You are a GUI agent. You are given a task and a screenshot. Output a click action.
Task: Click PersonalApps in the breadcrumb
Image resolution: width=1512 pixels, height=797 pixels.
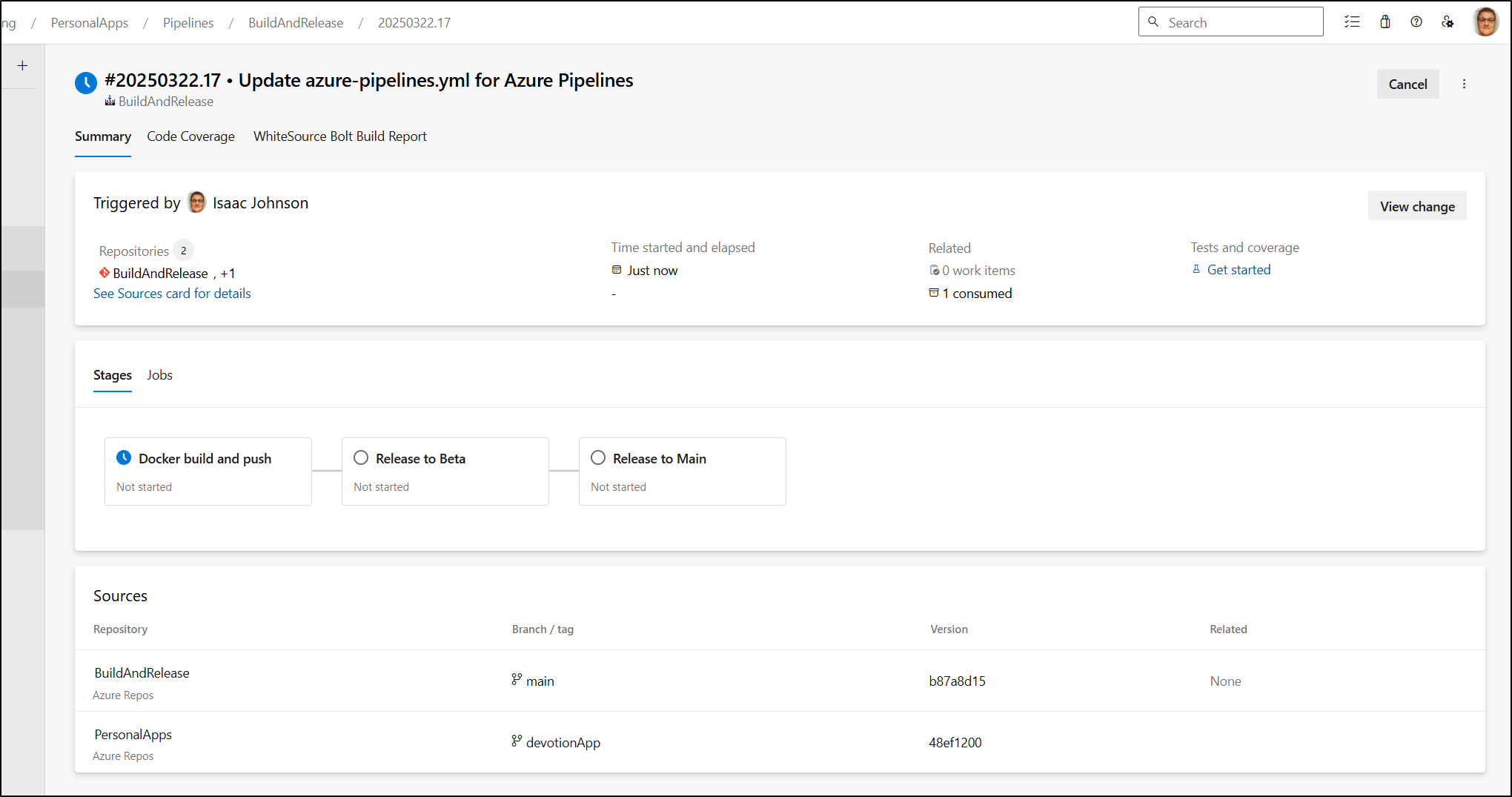tap(90, 23)
